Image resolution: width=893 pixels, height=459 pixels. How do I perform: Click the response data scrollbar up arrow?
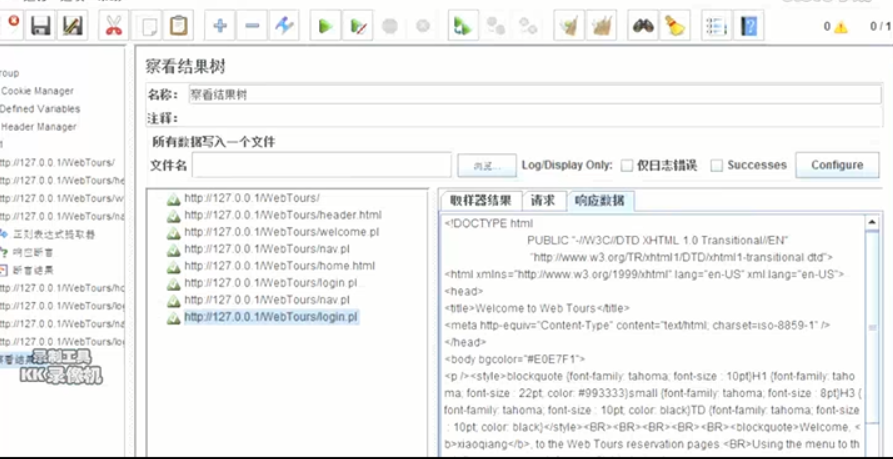click(x=871, y=223)
